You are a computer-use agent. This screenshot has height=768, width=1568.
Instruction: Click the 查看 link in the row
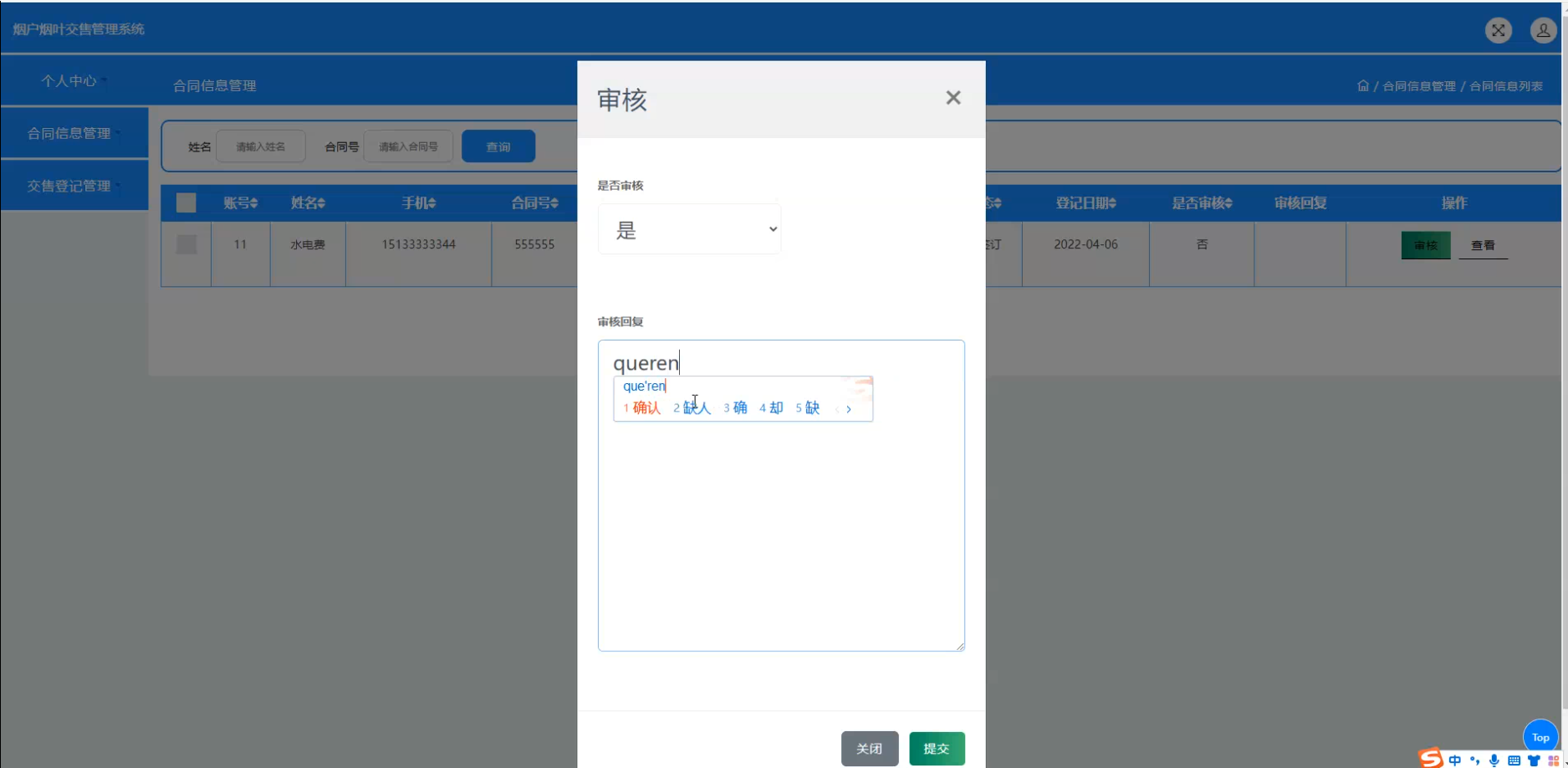[1483, 245]
